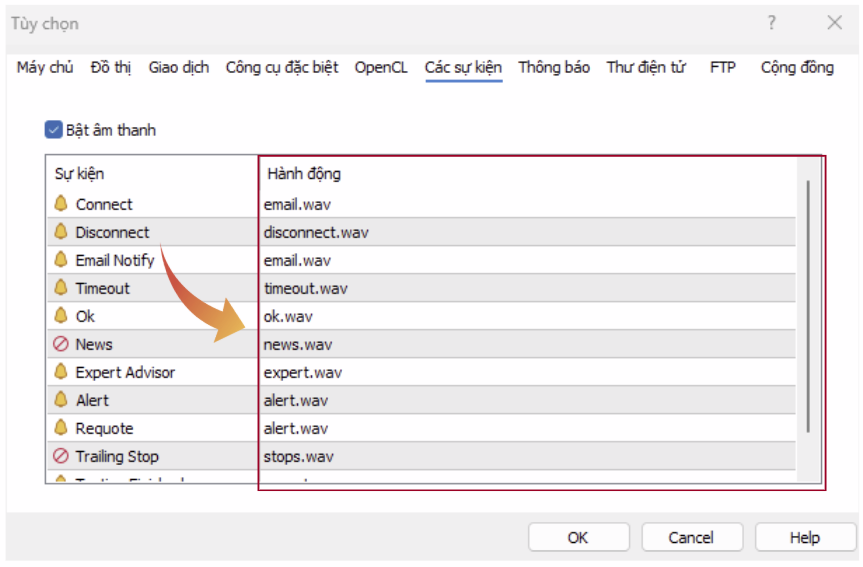Open sound choice for news.wav action
863x567 pixels.
tap(298, 344)
